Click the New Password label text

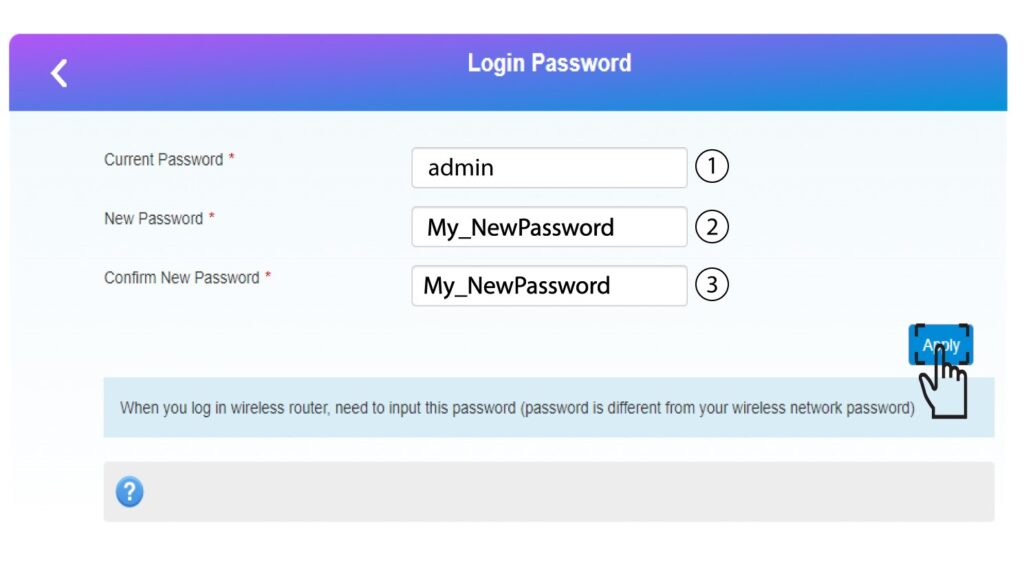pos(153,219)
